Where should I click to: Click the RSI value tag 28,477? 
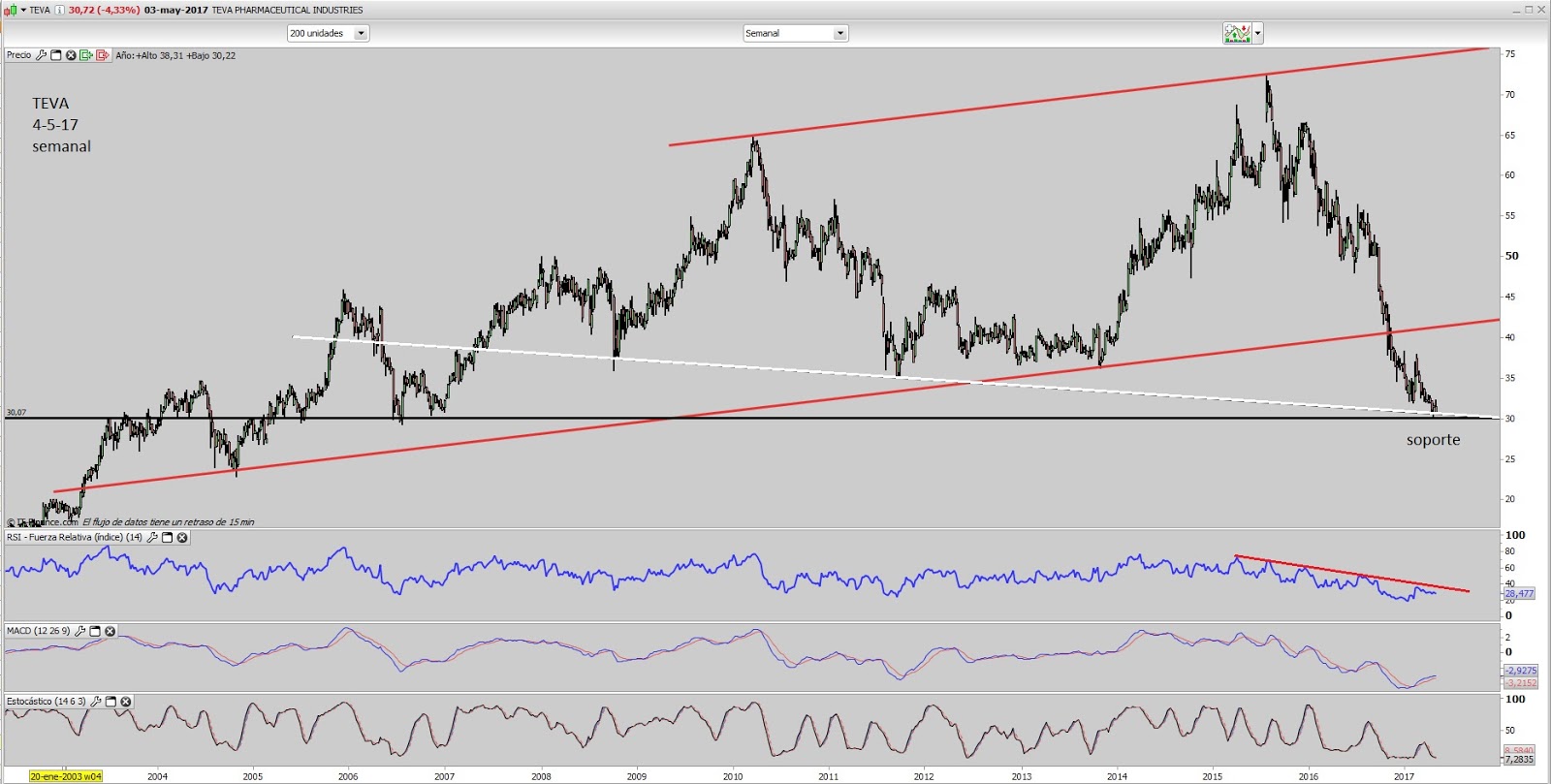pyautogui.click(x=1519, y=593)
